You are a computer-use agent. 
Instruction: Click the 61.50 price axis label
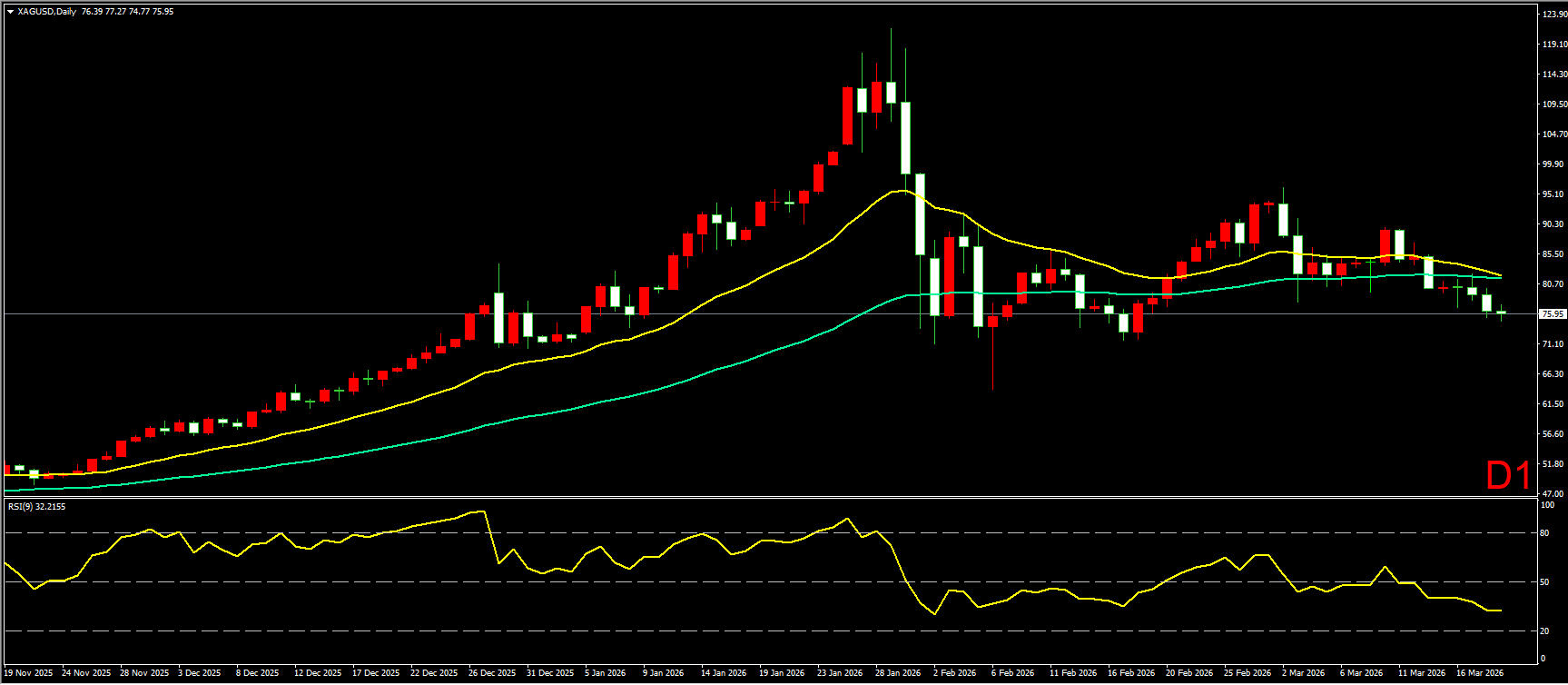[1553, 404]
